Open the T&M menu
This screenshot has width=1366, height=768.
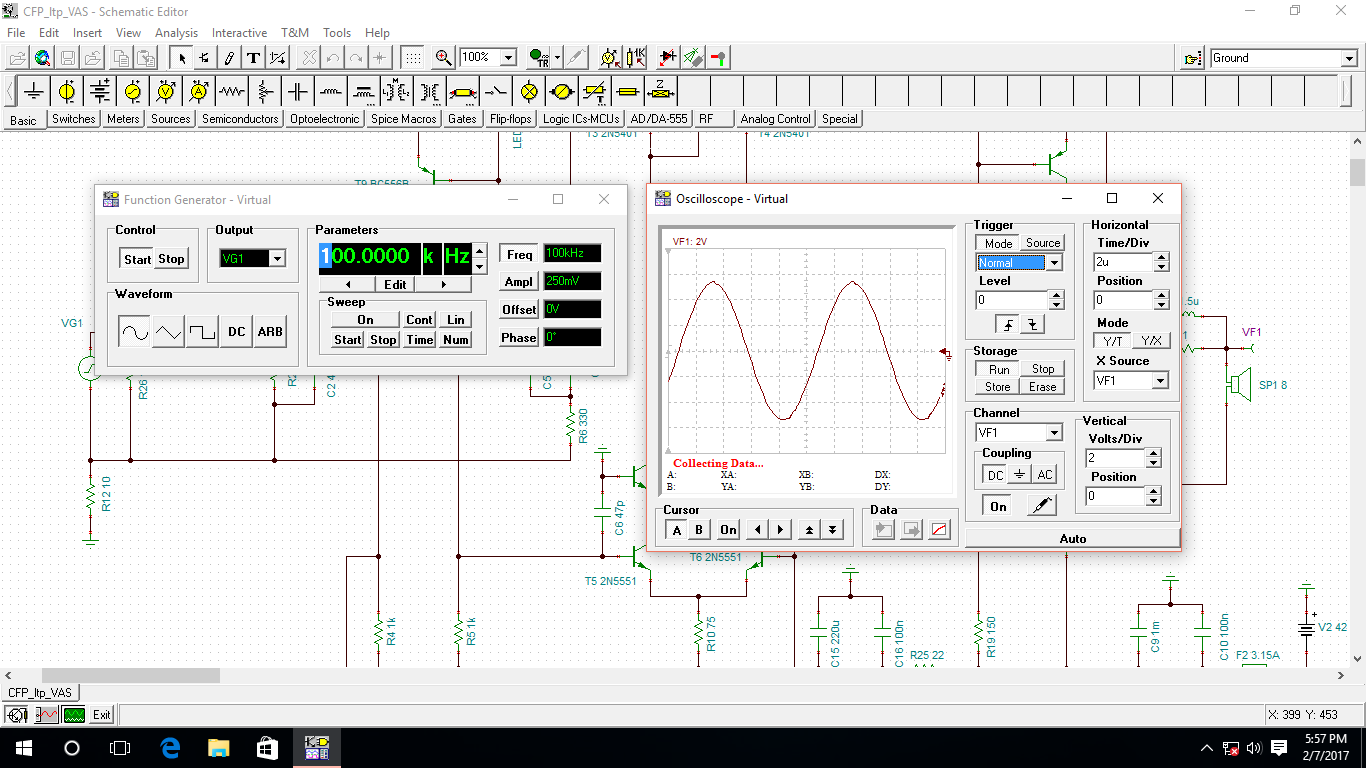point(295,33)
